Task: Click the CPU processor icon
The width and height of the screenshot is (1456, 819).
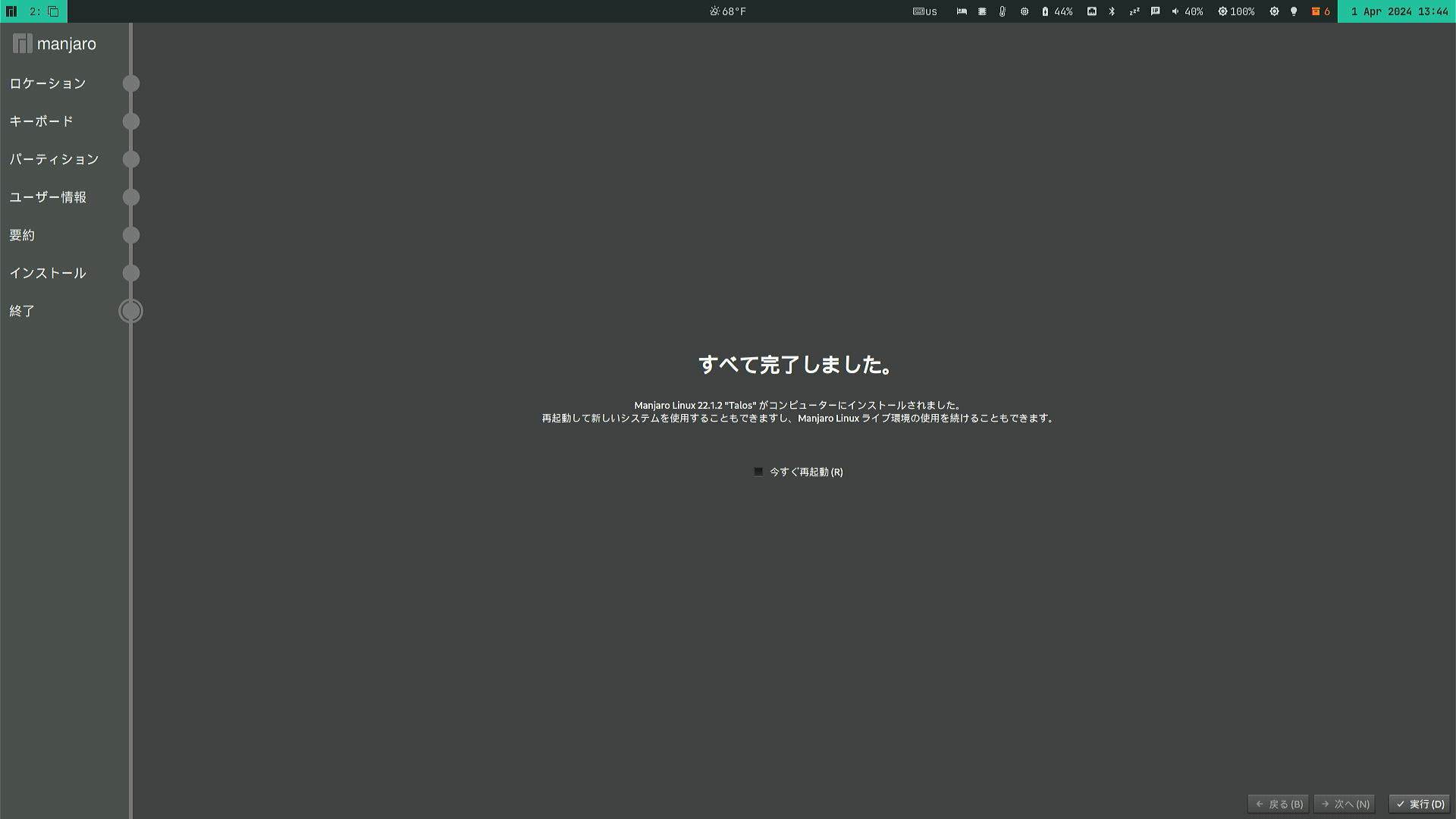Action: 1025,11
